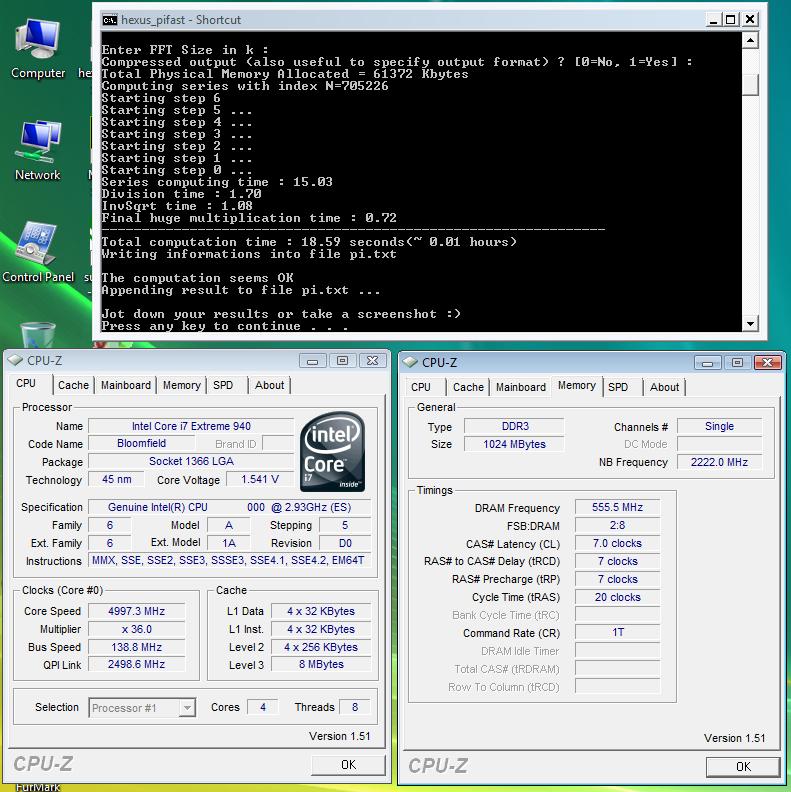Click the Intel Core i7 inside logo
This screenshot has width=791, height=792.
332,451
